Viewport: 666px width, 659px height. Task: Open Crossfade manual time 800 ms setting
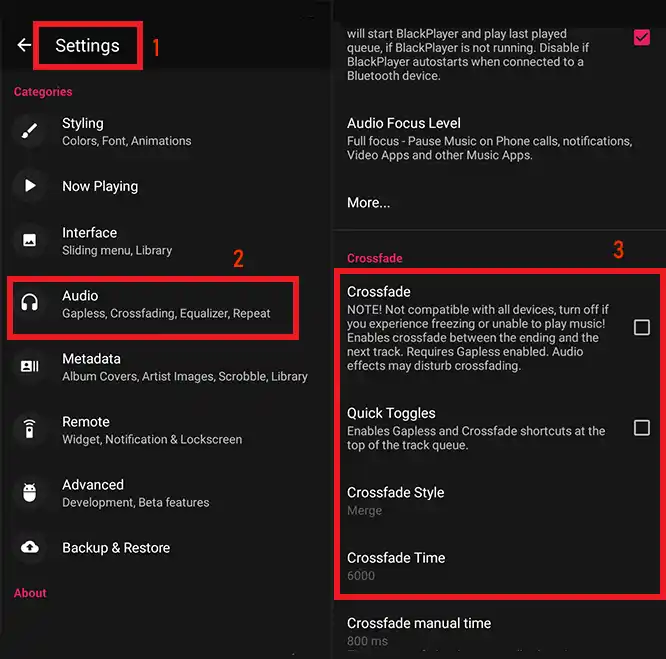click(499, 631)
